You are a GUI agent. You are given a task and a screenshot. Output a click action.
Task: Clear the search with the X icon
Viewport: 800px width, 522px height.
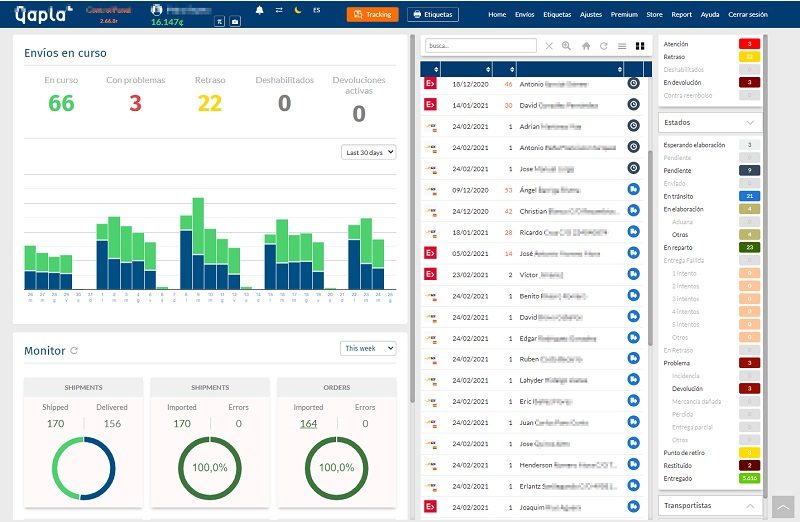click(x=549, y=46)
